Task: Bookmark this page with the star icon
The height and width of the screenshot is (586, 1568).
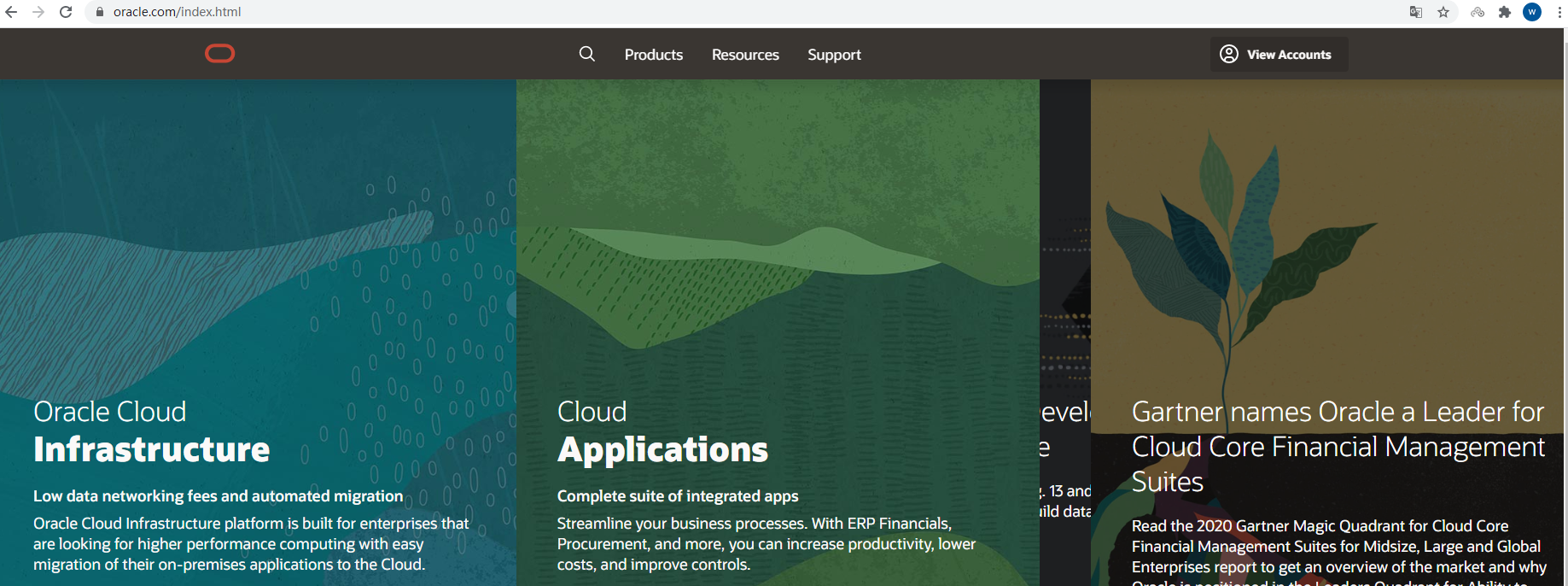Action: pos(1443,12)
